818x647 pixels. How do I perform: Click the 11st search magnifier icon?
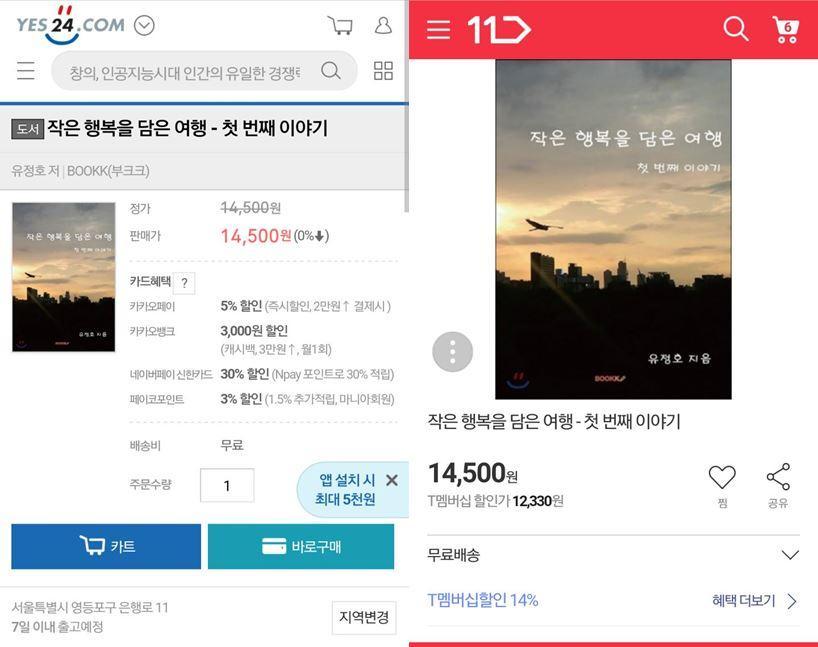click(736, 28)
